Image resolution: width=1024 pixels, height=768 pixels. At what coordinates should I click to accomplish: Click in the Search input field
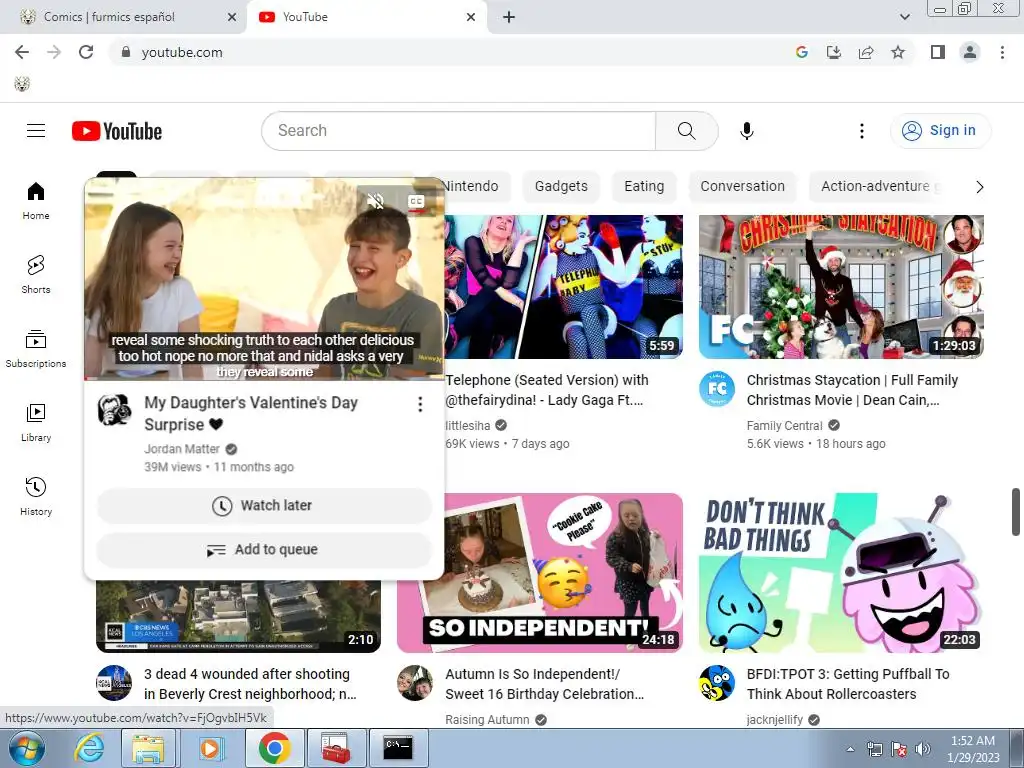tap(458, 131)
